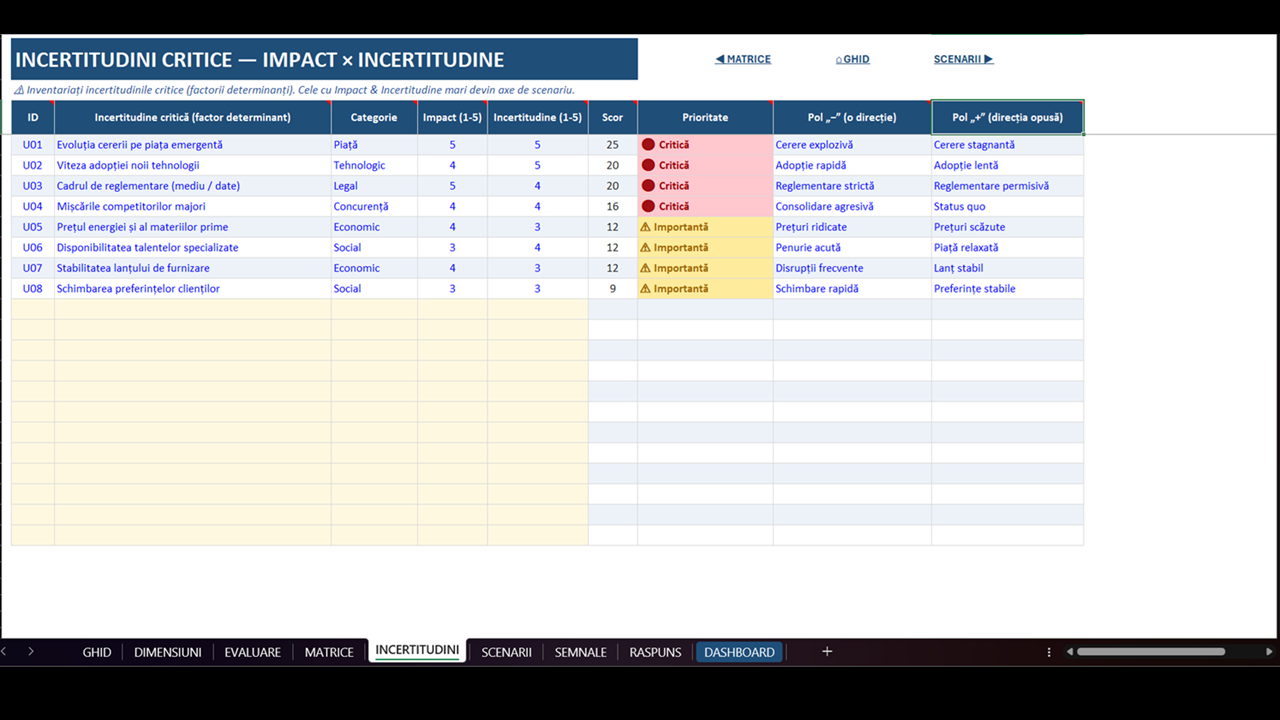
Task: Select the Prioritate column header
Action: pos(705,117)
